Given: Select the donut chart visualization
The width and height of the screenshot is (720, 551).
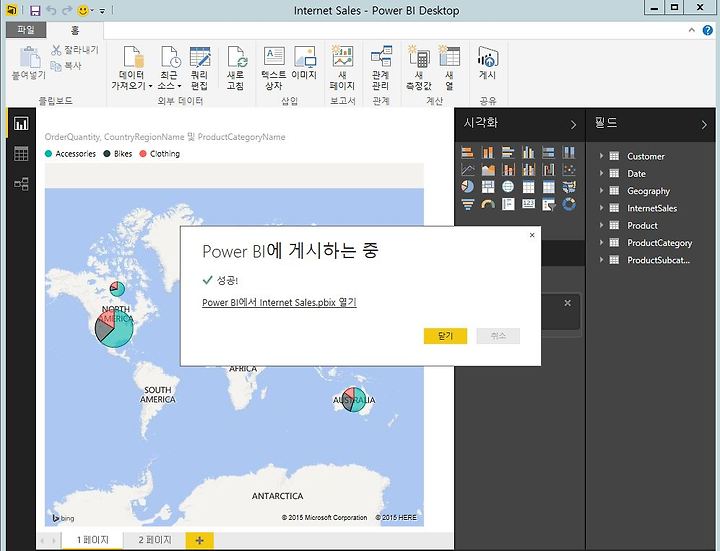Looking at the screenshot, I should (x=568, y=204).
